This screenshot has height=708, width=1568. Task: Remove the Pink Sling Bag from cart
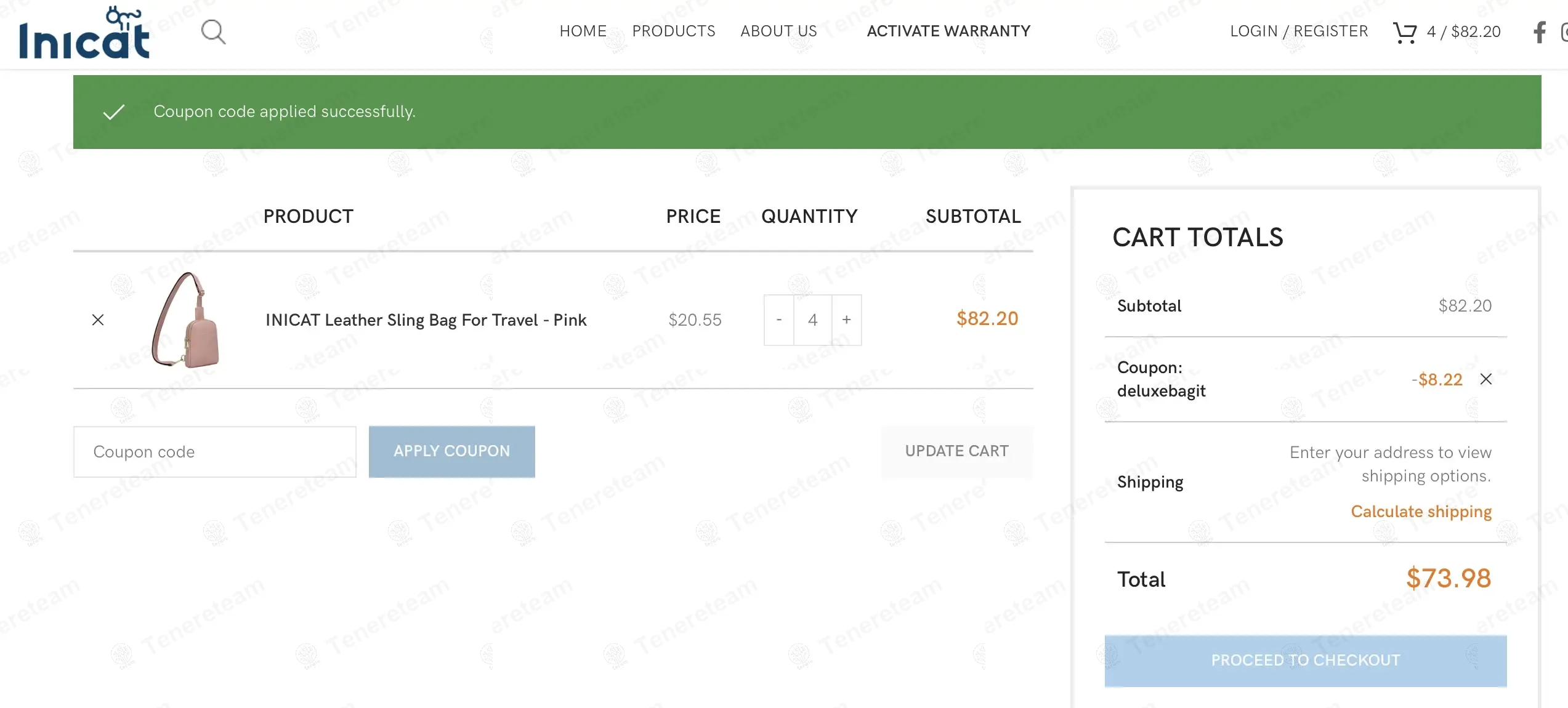[x=98, y=320]
